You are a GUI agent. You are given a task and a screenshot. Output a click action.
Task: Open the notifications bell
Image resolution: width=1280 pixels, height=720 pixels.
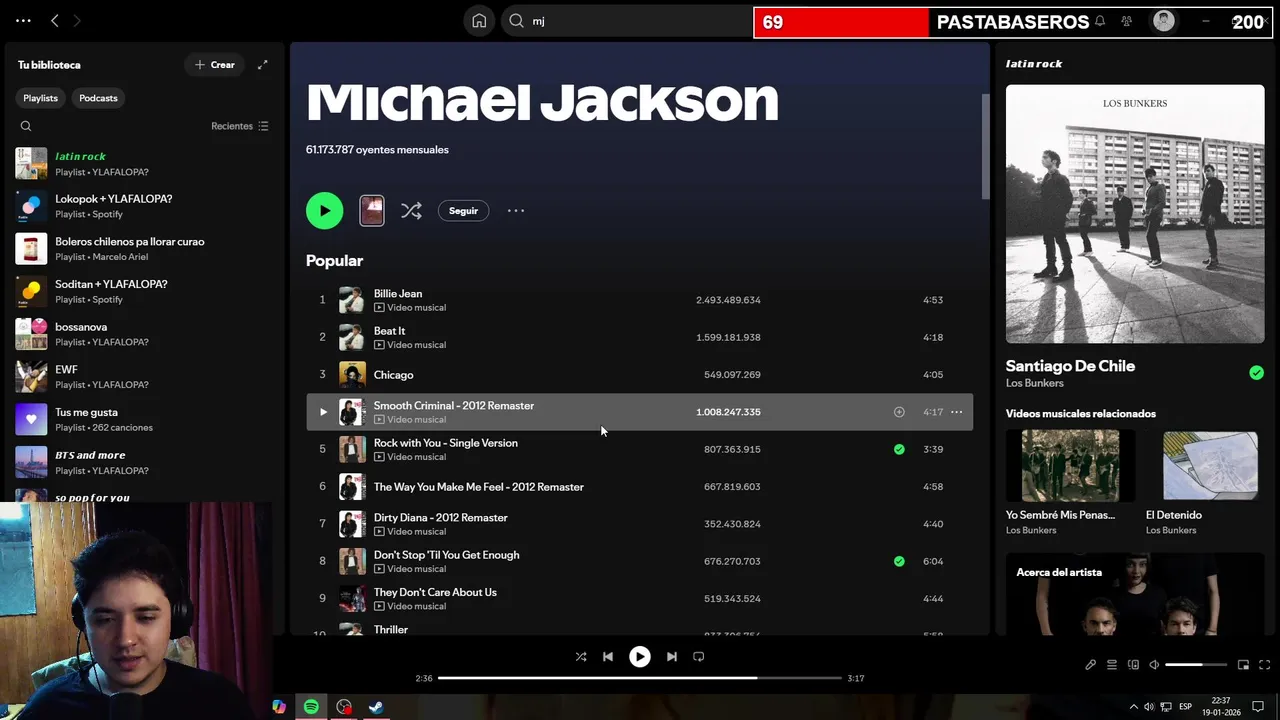tap(1100, 21)
